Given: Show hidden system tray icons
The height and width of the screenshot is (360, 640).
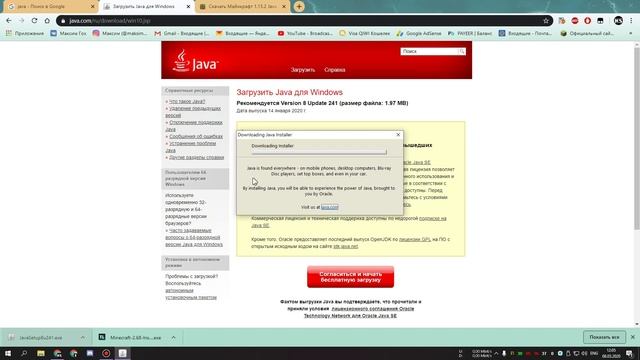Looking at the screenshot, I should (x=496, y=353).
